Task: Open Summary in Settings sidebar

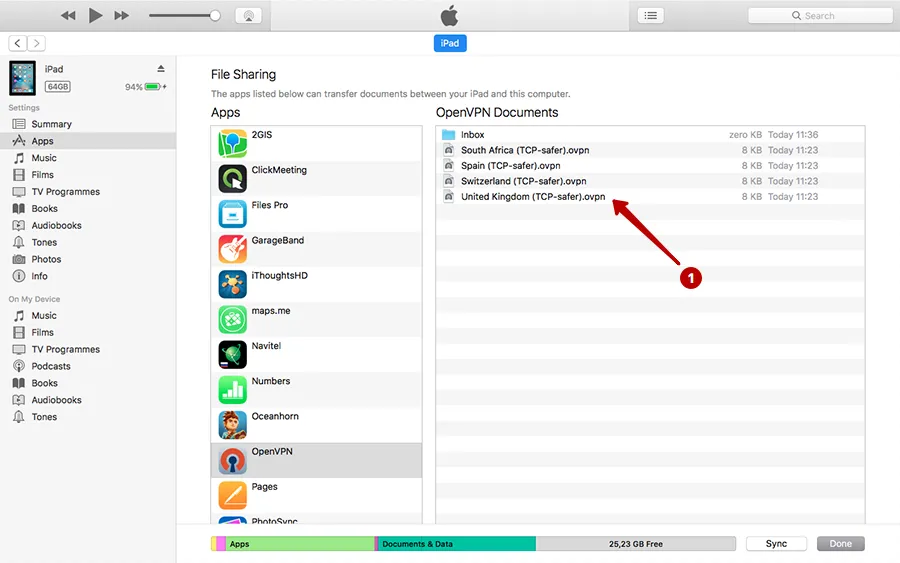Action: 88,124
